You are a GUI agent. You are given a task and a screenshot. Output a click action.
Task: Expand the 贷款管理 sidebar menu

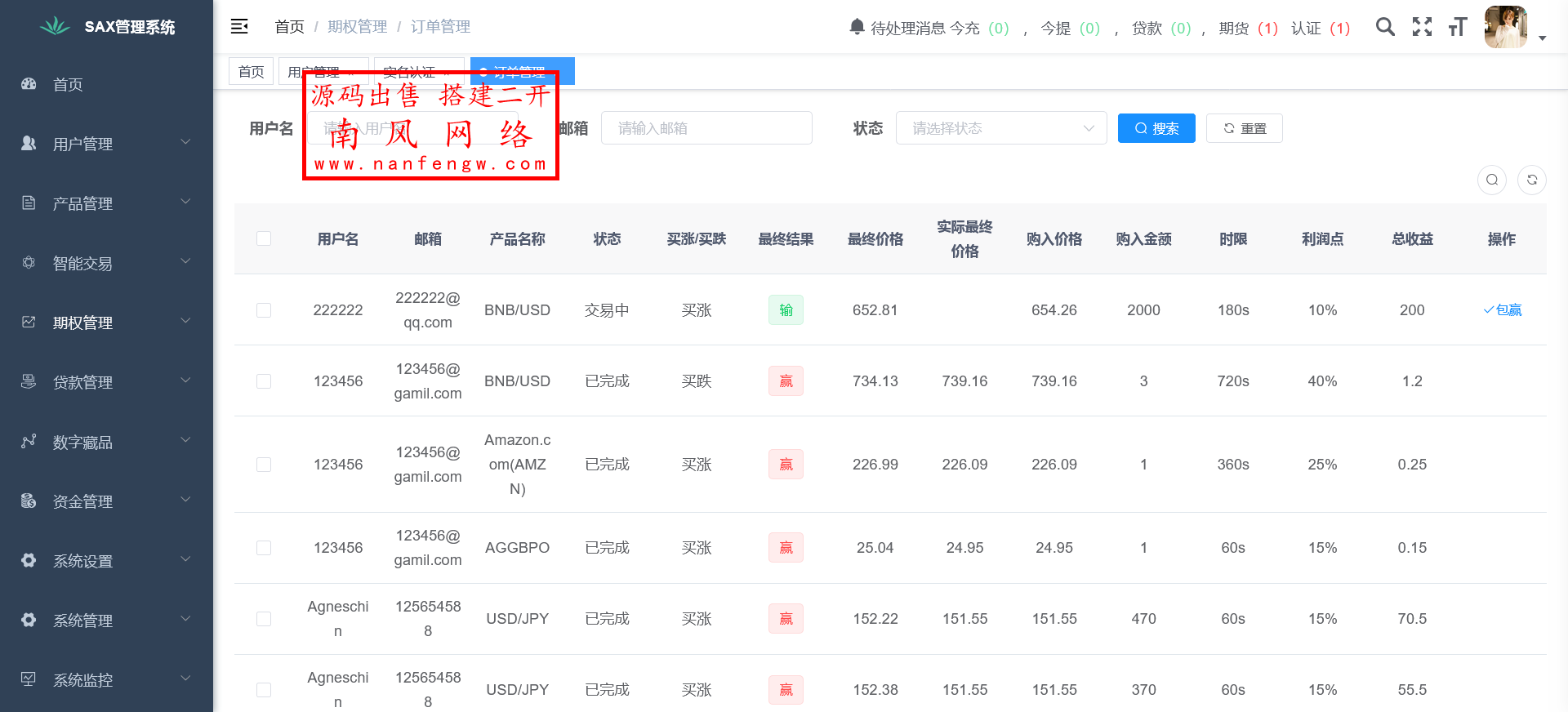click(x=106, y=382)
